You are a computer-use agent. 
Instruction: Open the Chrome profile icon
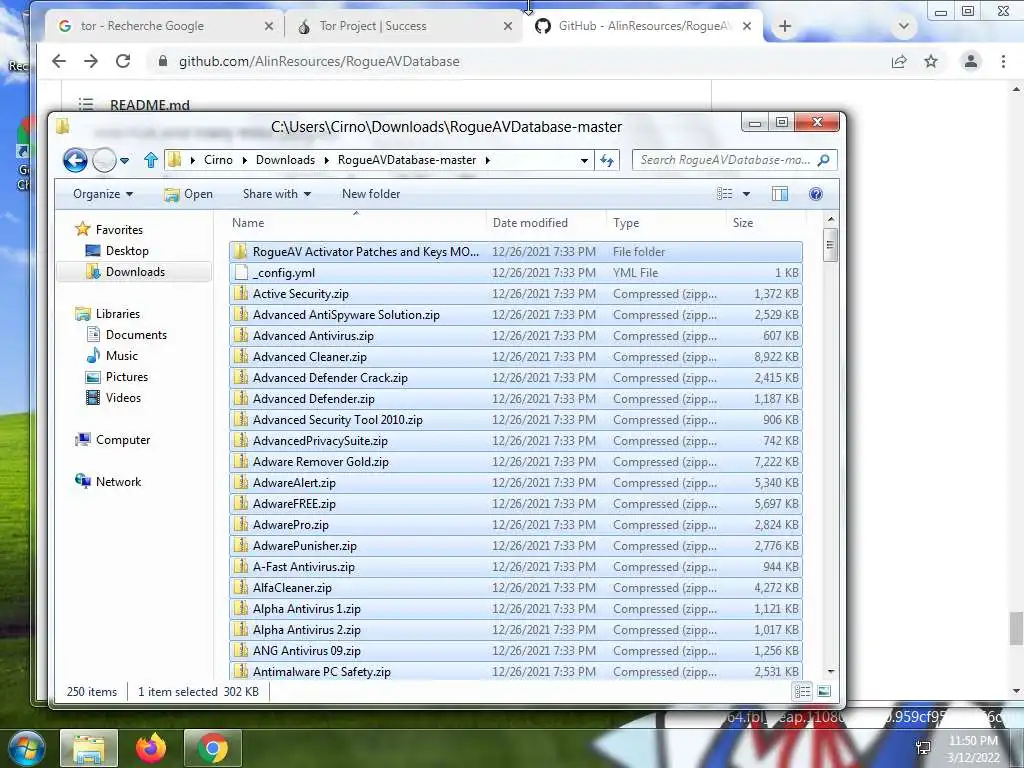point(971,61)
